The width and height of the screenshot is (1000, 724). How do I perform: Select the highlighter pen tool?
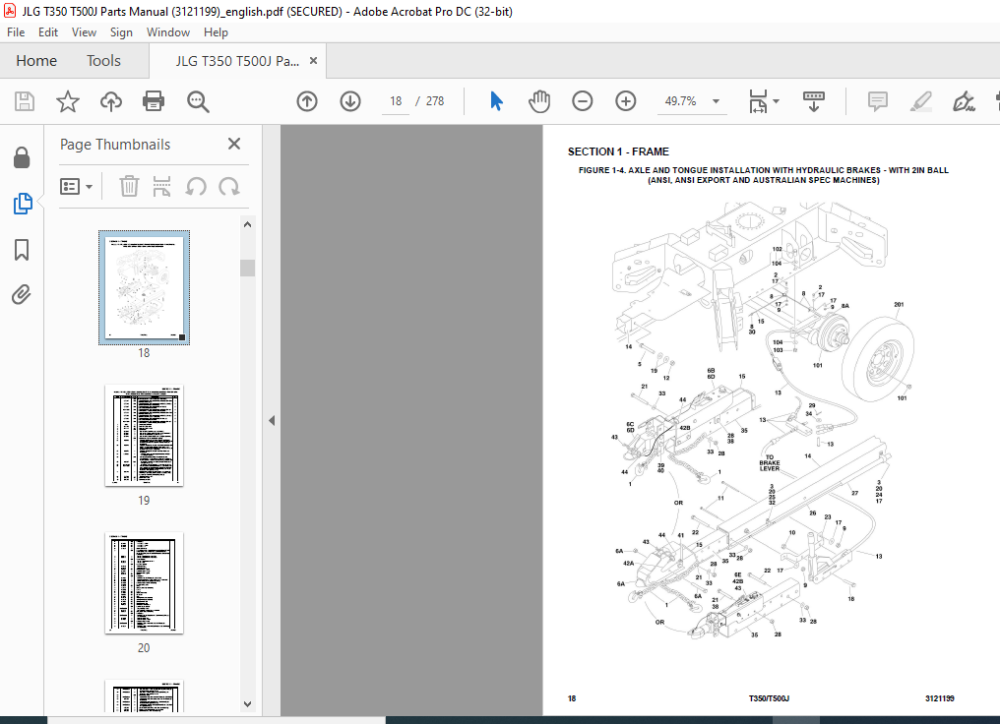(x=920, y=101)
